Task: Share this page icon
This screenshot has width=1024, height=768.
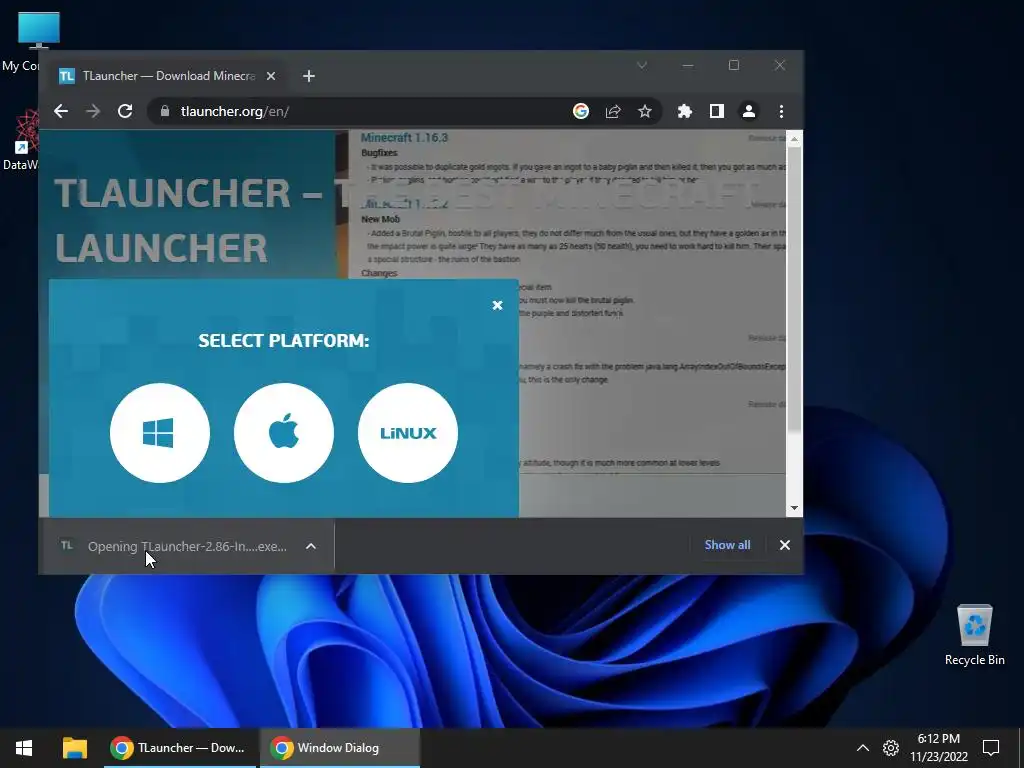Action: pos(613,111)
